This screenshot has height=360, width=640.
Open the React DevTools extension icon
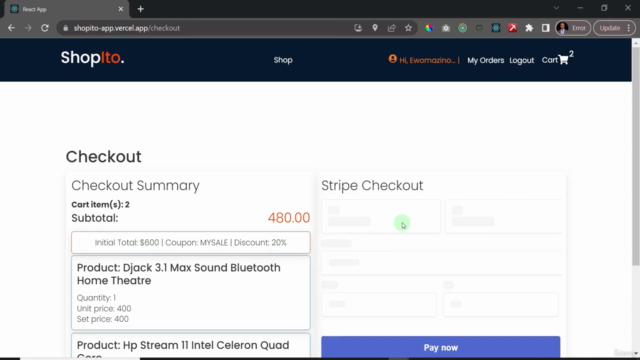click(496, 28)
